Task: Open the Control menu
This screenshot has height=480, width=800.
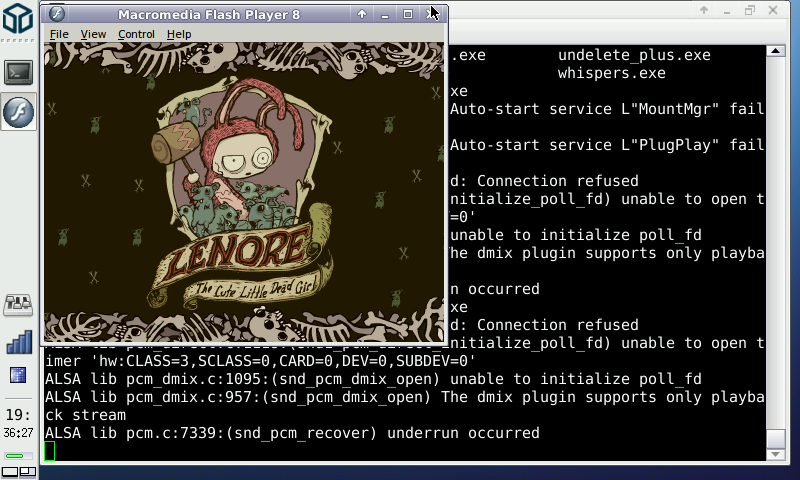Action: point(136,34)
